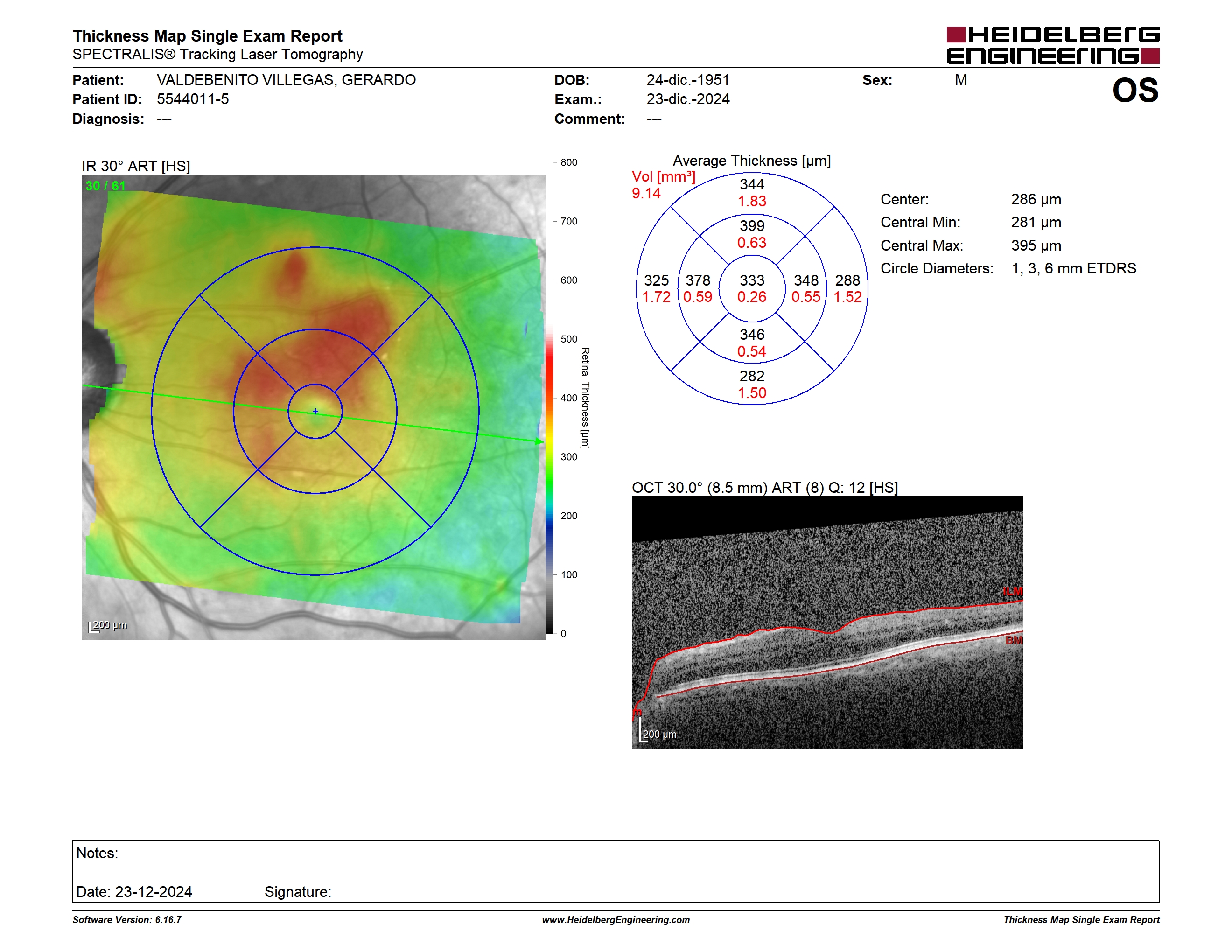This screenshot has height=952, width=1232.
Task: Click the Heidelberg Engineering logo
Action: [1053, 45]
